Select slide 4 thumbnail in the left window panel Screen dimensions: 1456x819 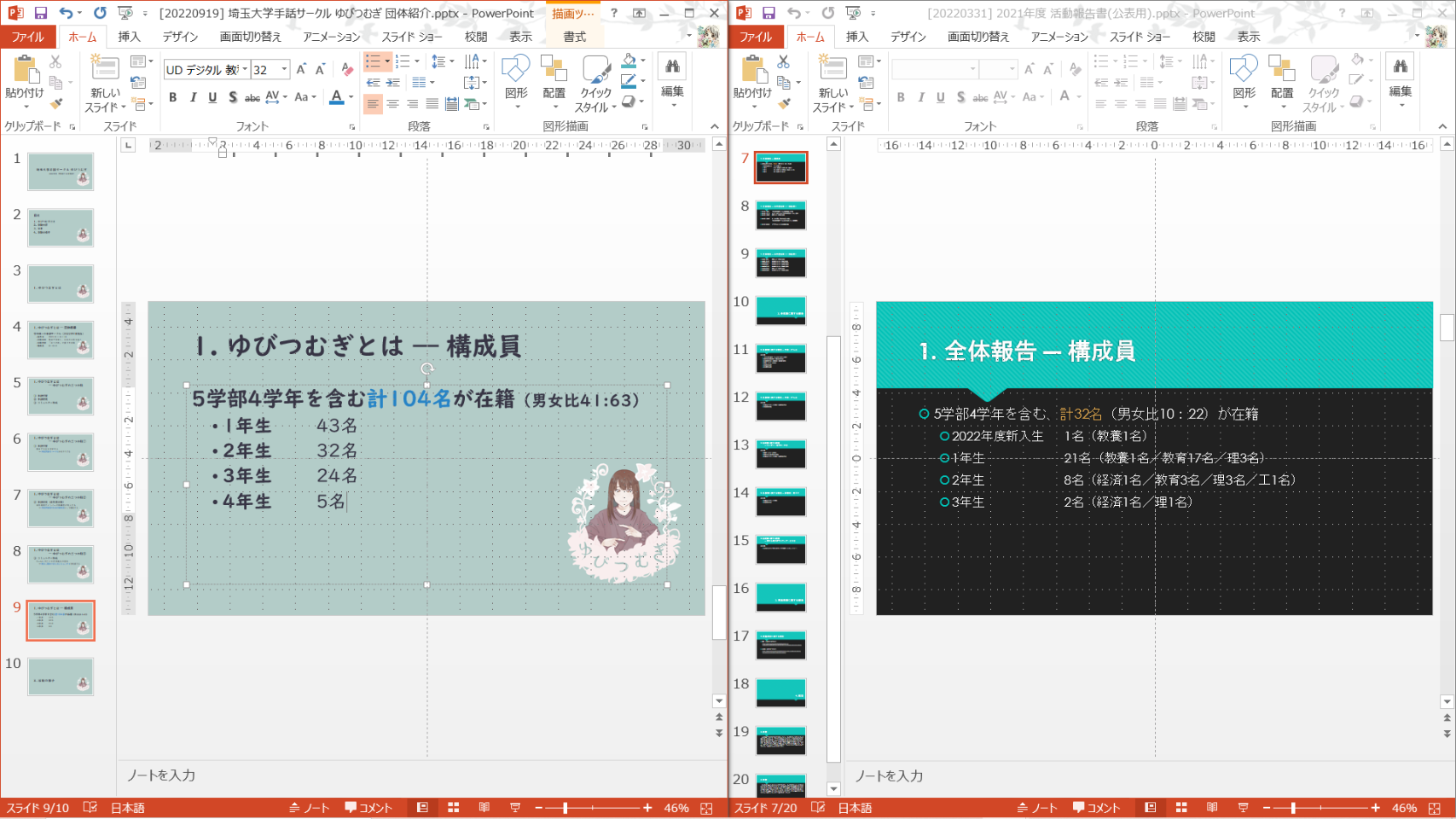pos(61,340)
